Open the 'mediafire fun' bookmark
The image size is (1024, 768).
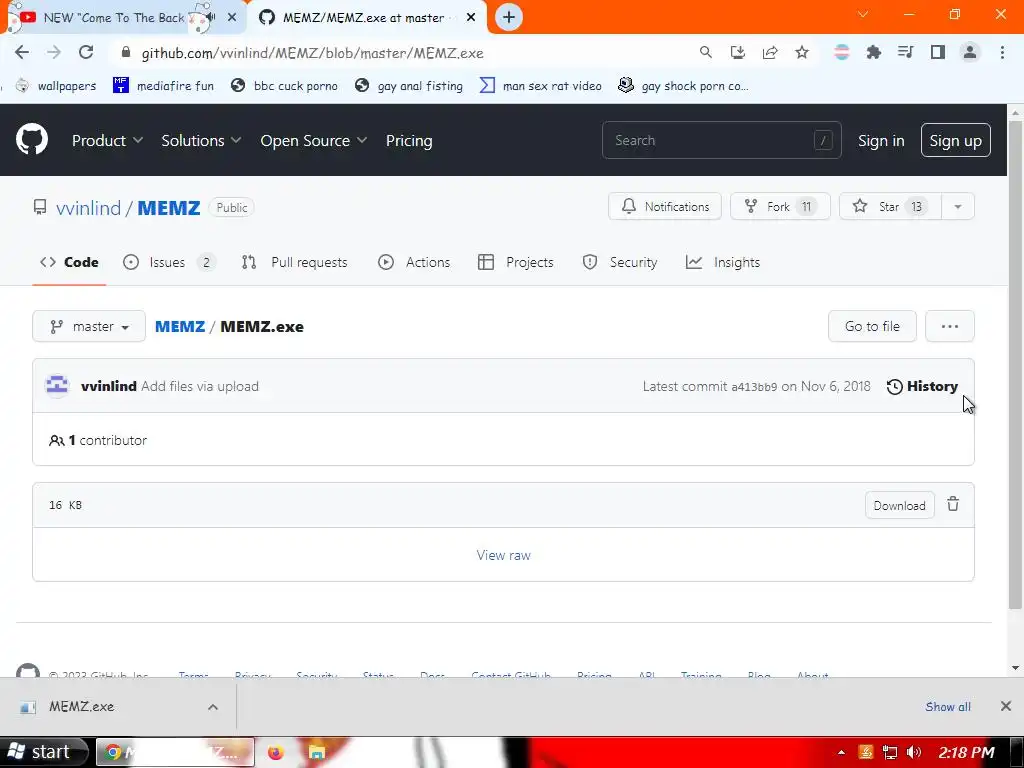[163, 86]
